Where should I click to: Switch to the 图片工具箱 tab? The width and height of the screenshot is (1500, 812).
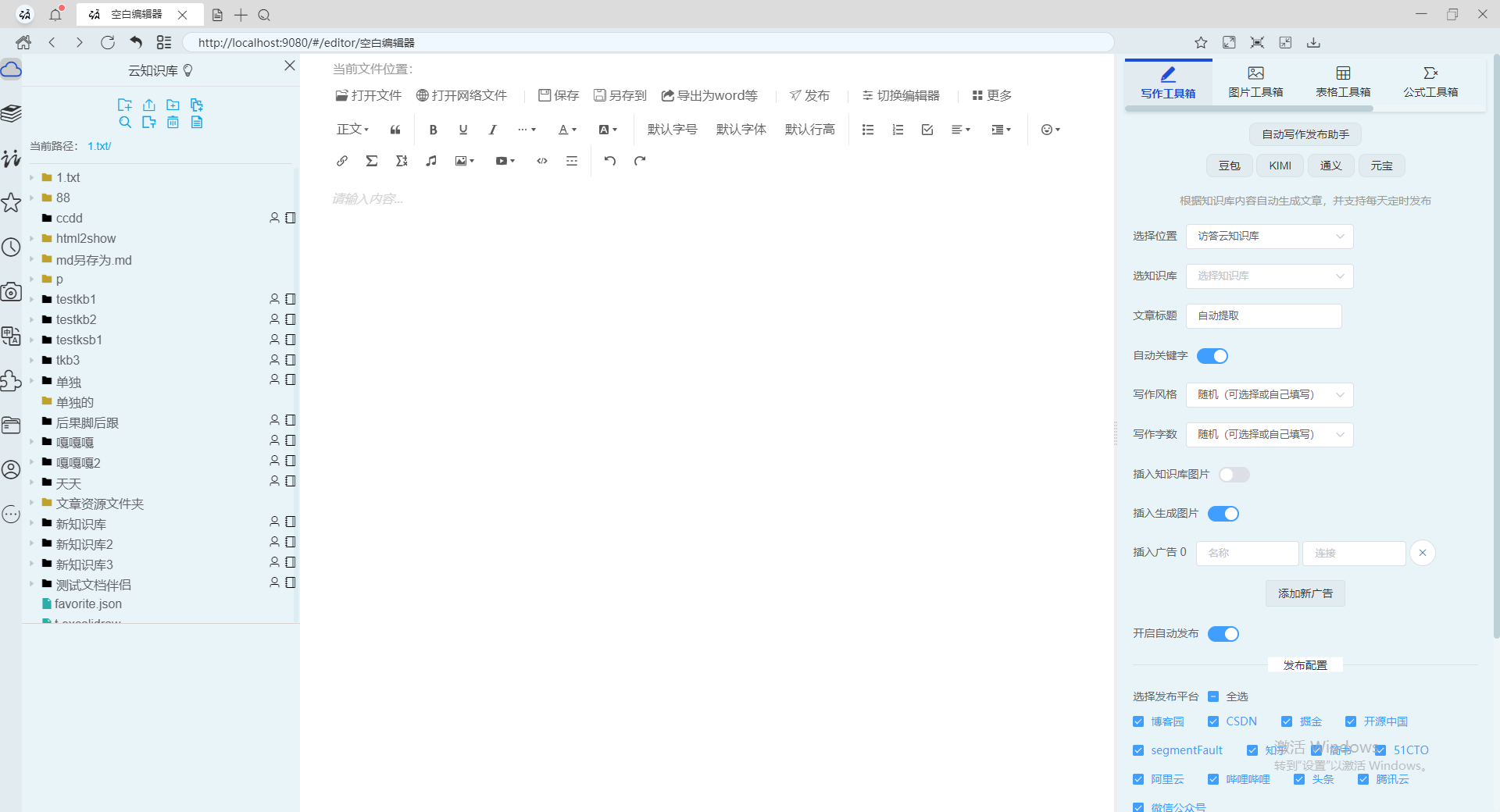point(1255,81)
